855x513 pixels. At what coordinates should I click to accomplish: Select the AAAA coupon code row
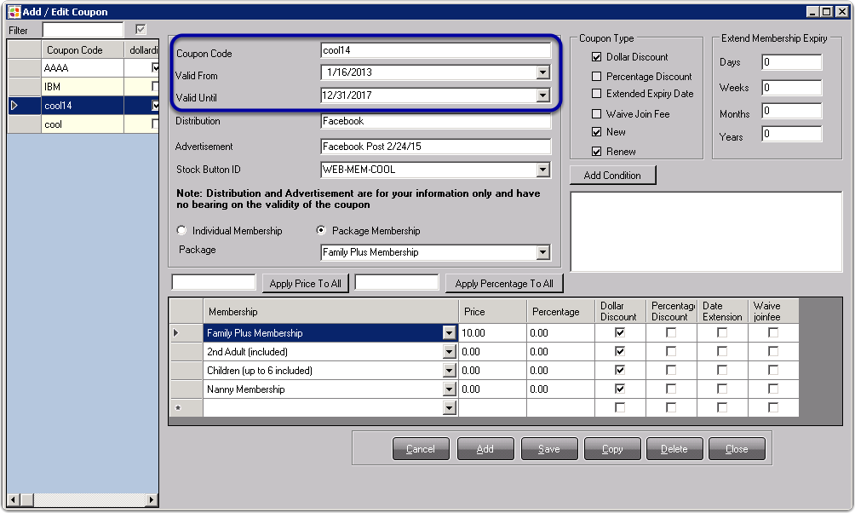pyautogui.click(x=82, y=68)
